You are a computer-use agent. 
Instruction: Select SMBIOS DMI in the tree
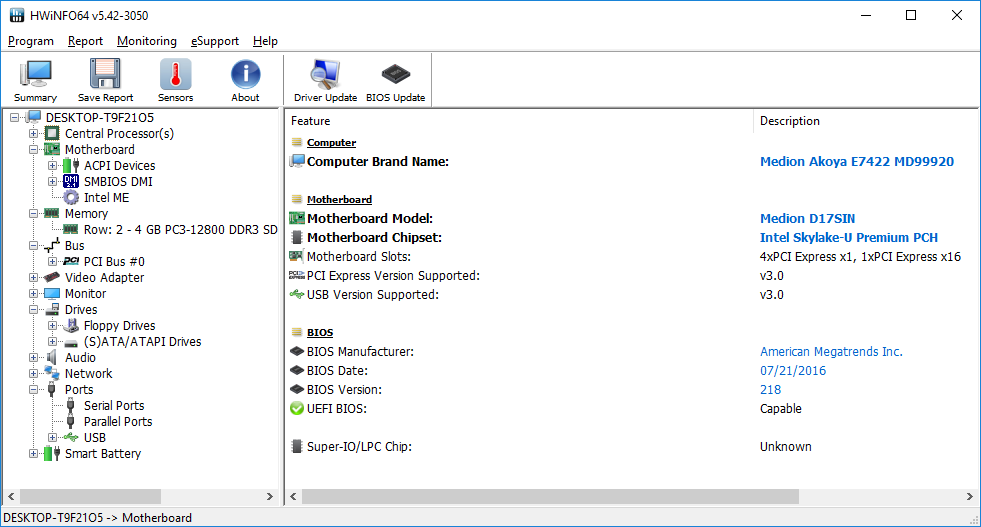coord(118,182)
